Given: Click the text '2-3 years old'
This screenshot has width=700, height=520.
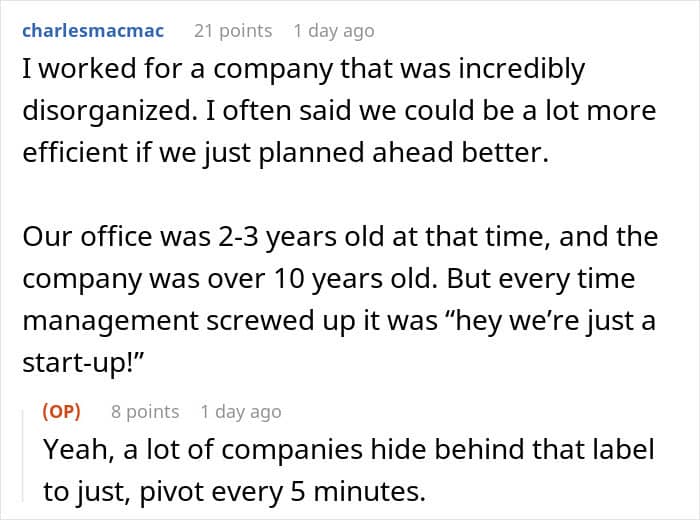Looking at the screenshot, I should pyautogui.click(x=301, y=237).
